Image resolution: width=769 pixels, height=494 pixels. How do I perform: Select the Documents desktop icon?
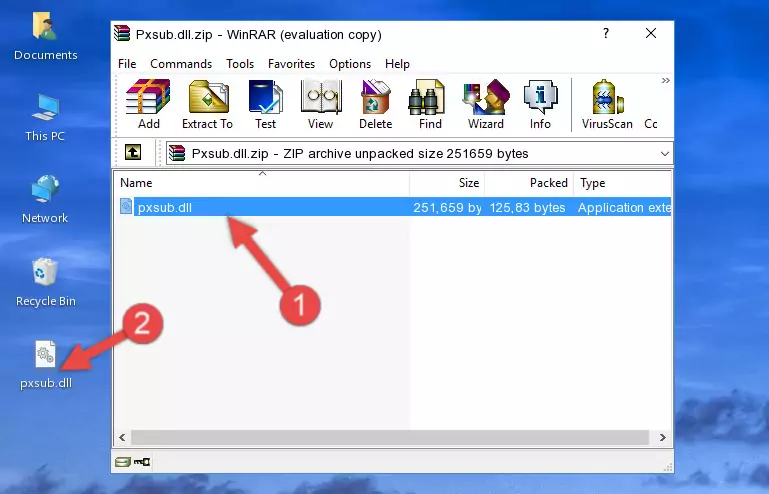(x=46, y=37)
